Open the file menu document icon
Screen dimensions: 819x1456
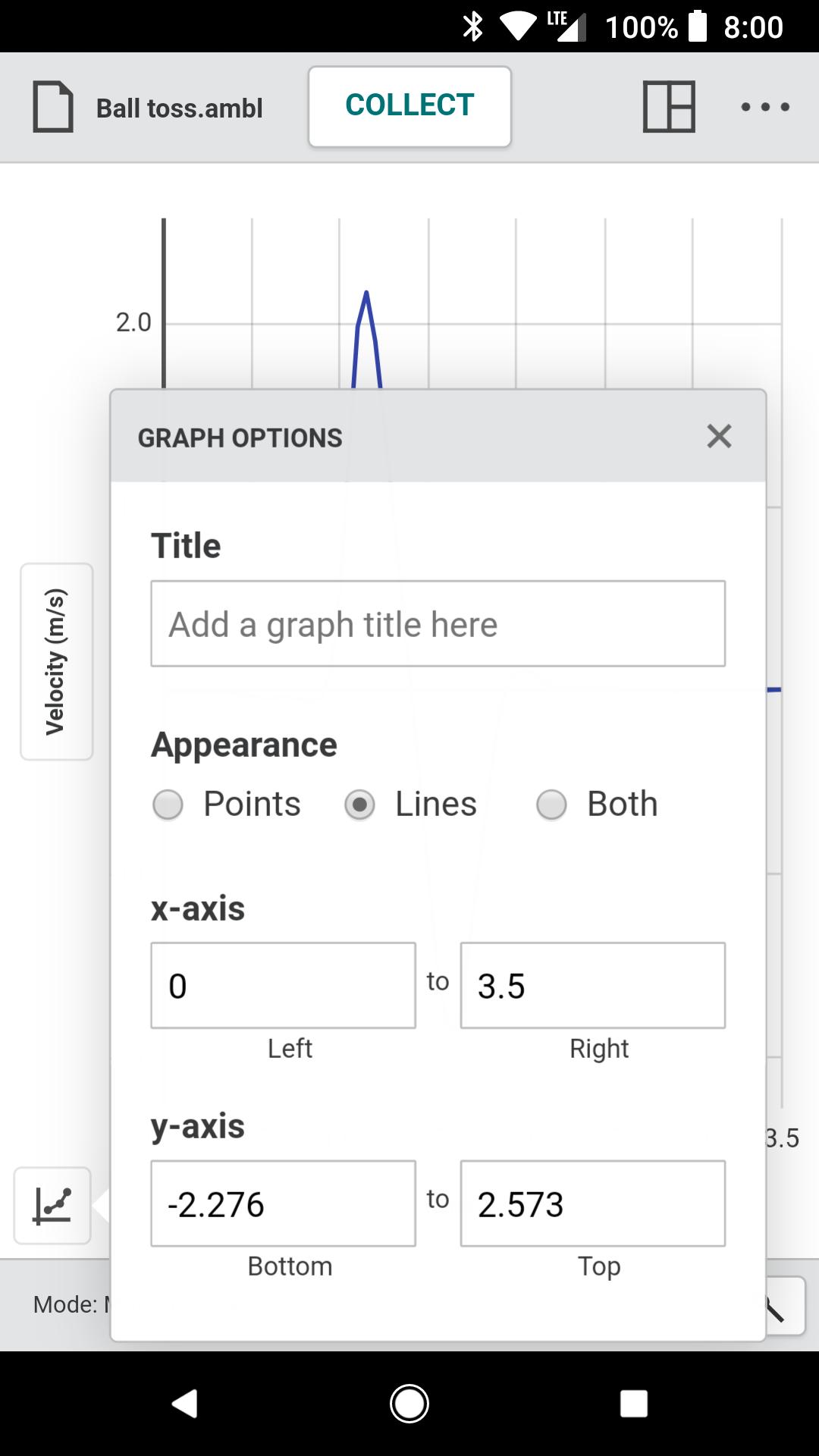click(x=53, y=107)
